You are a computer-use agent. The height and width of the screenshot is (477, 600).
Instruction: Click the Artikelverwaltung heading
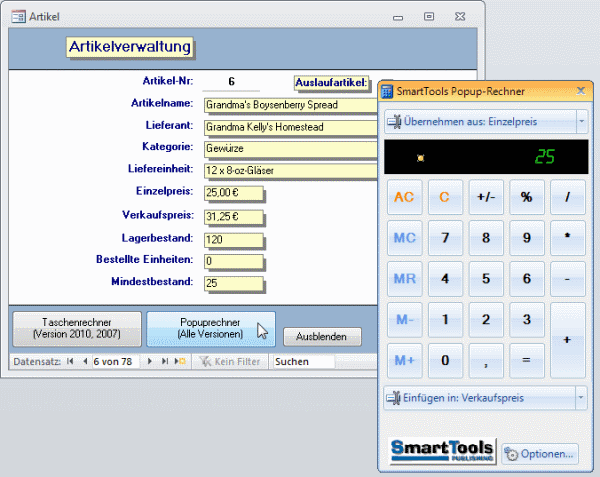130,47
